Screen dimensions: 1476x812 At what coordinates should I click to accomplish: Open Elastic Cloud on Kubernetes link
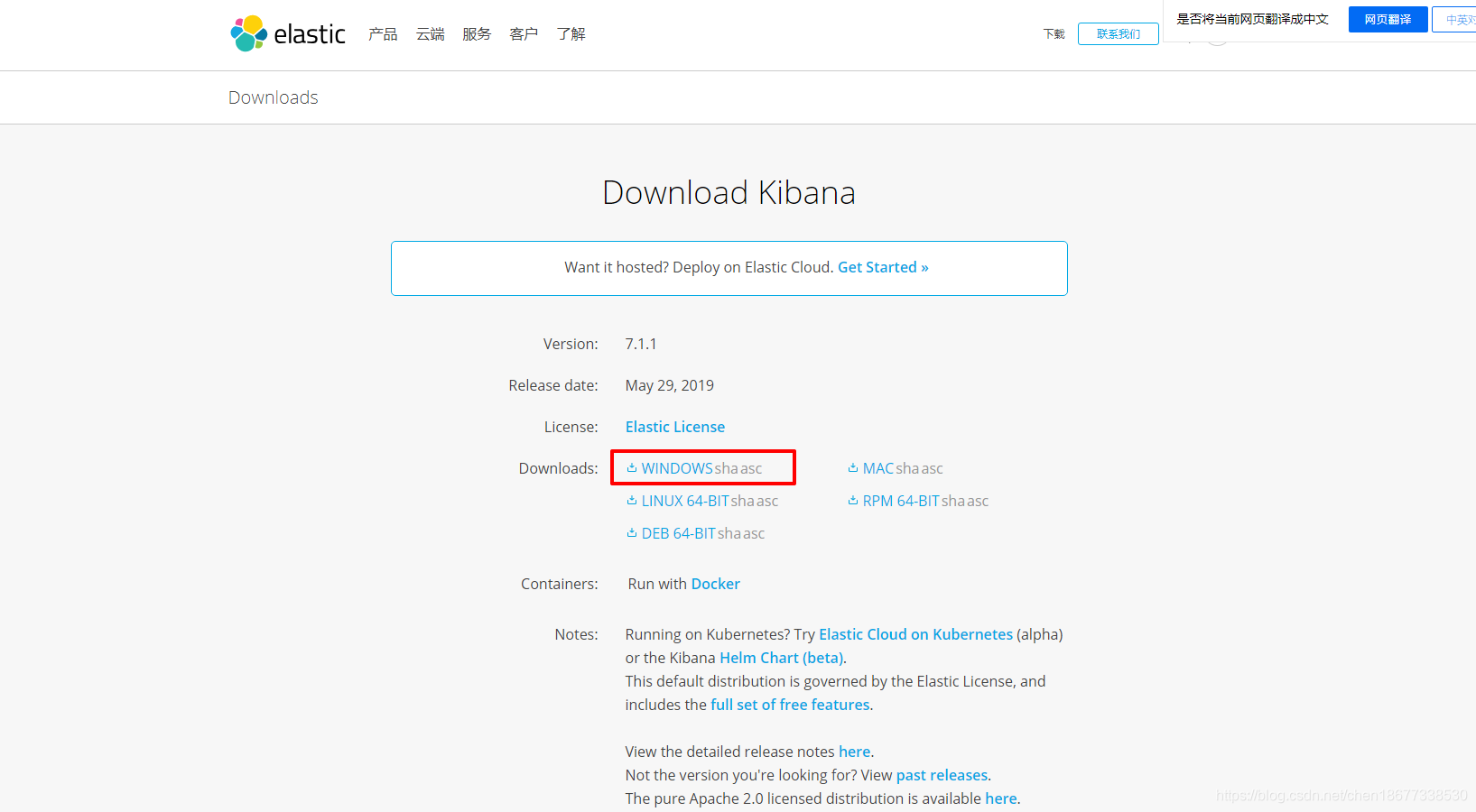point(915,634)
